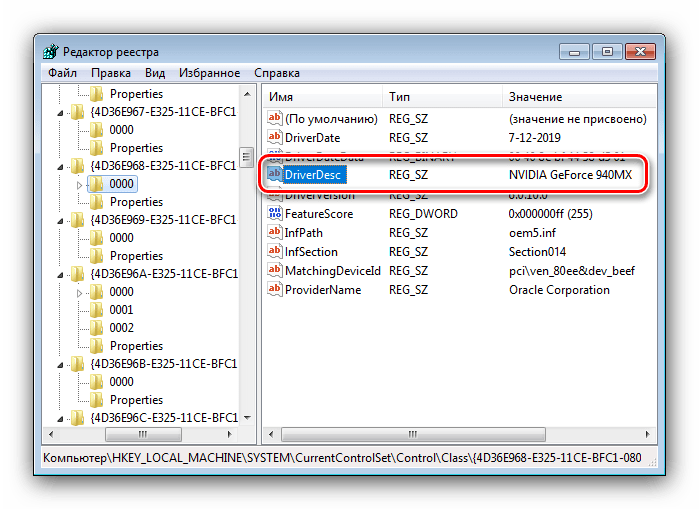This screenshot has width=699, height=509.
Task: Collapse the {4D36E96C-E325-11CE-BFC1 key
Action: point(60,419)
